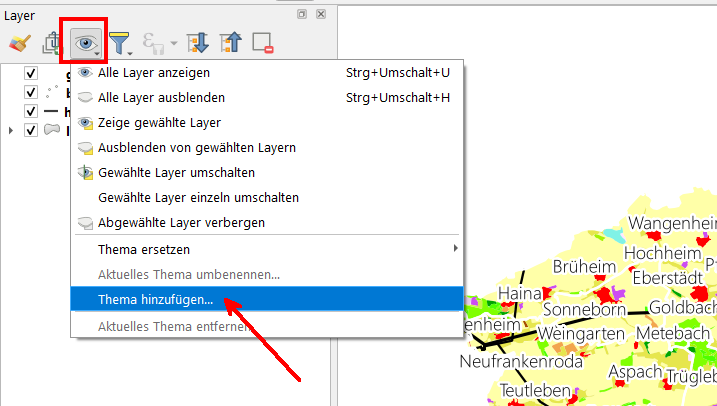Click the eye icon beside 'Alle Layer anzeigen'
The width and height of the screenshot is (717, 406).
click(85, 73)
